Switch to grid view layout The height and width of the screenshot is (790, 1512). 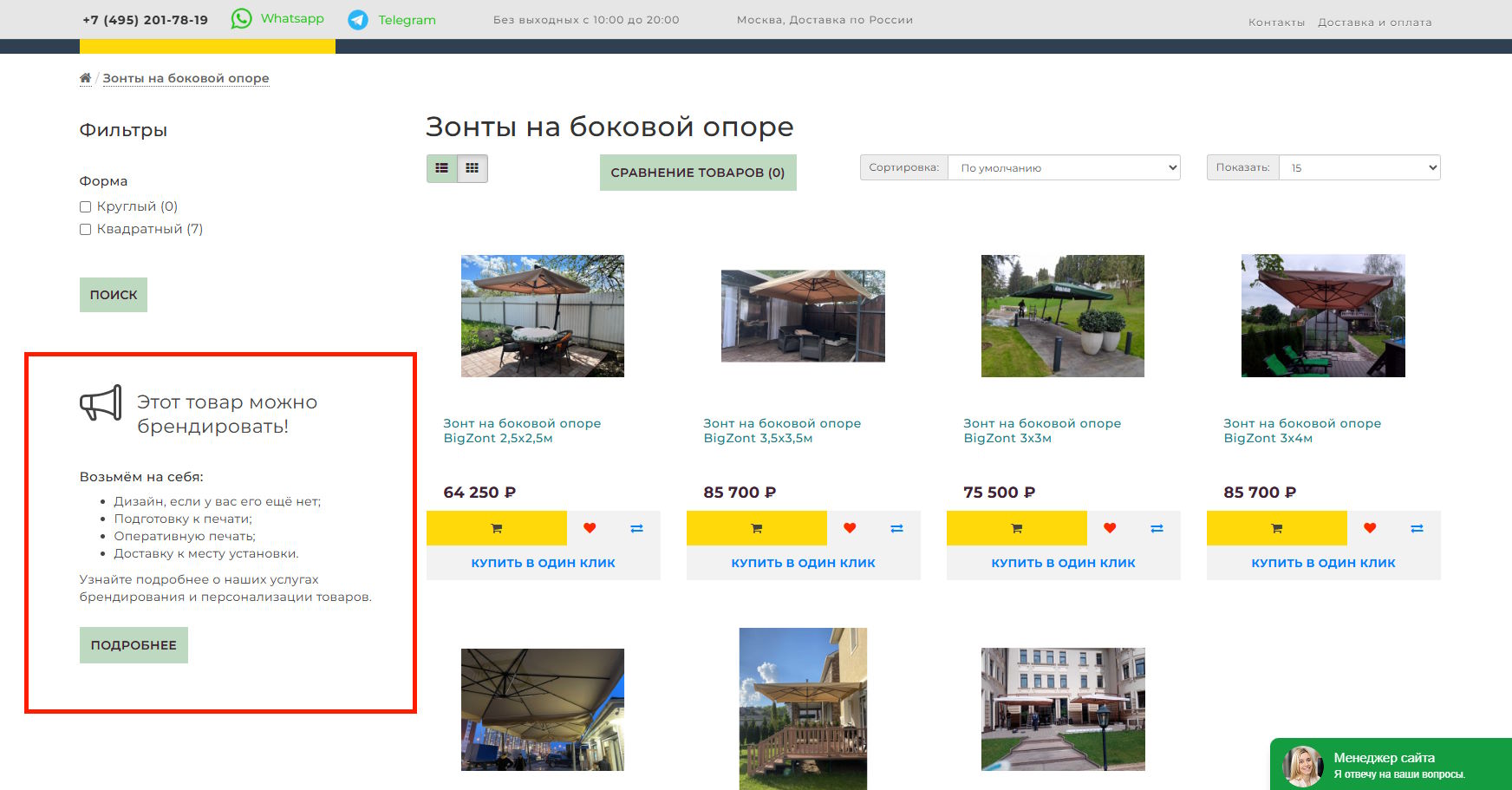pyautogui.click(x=472, y=168)
